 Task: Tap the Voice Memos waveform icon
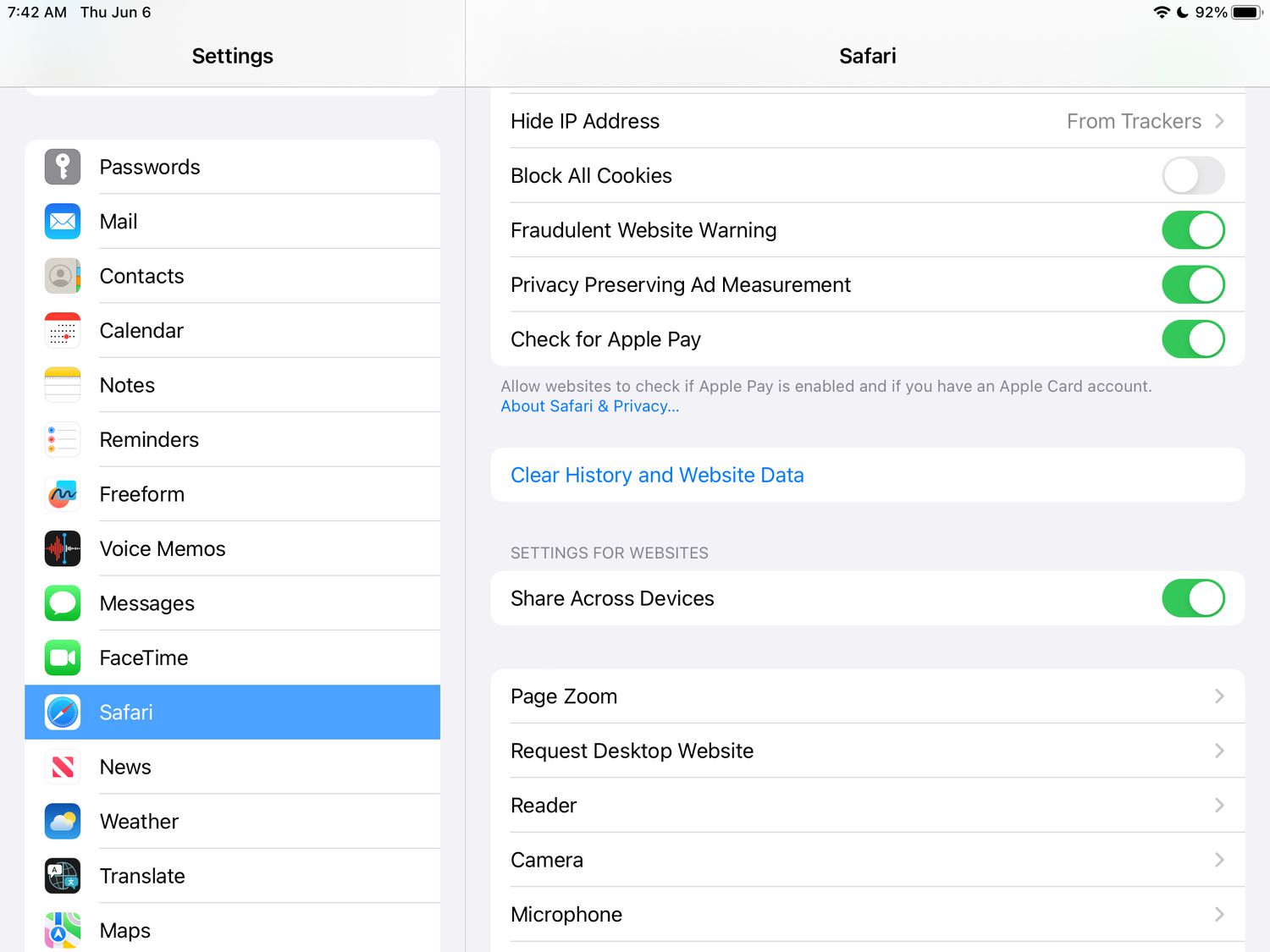[x=63, y=549]
